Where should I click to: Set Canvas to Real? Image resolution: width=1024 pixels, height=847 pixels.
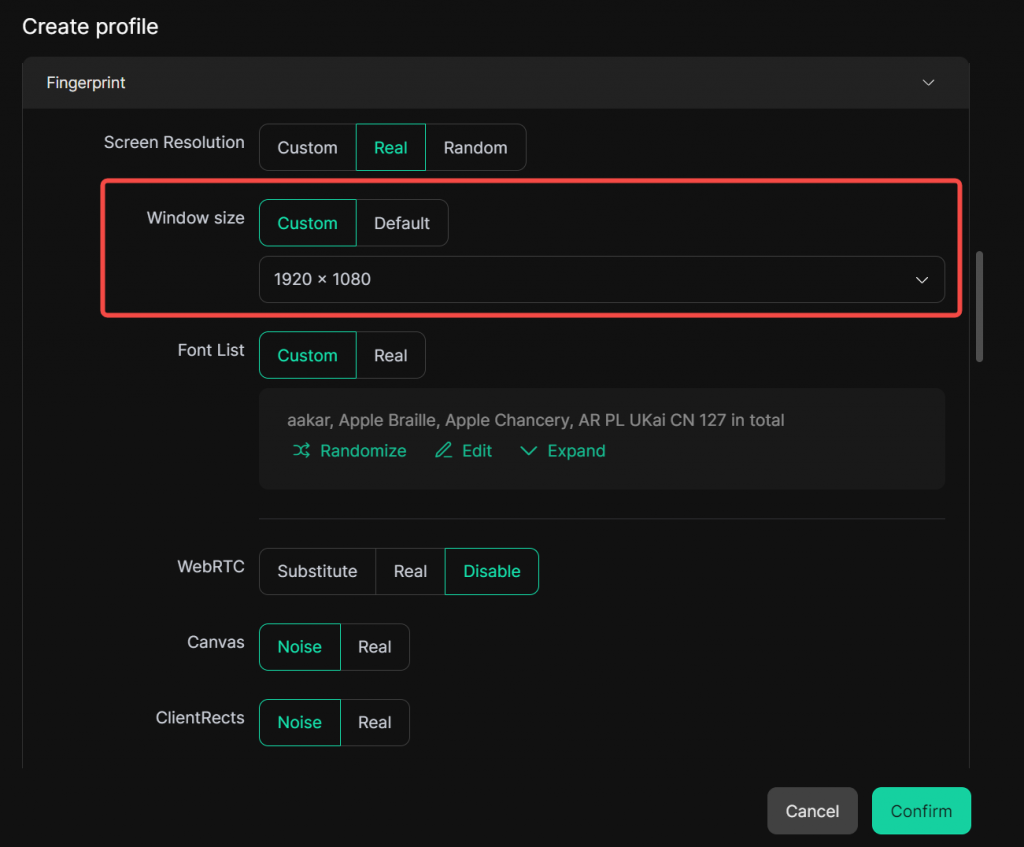pyautogui.click(x=374, y=647)
